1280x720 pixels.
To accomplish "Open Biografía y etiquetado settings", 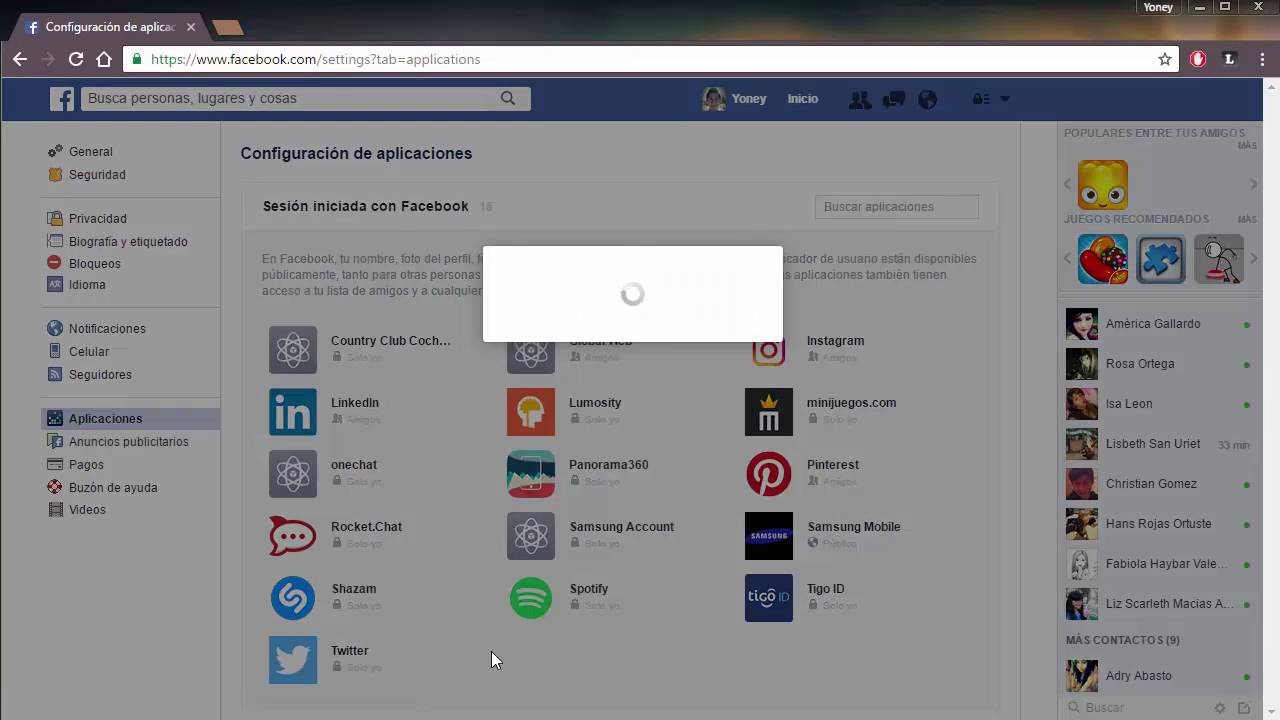I will (128, 242).
